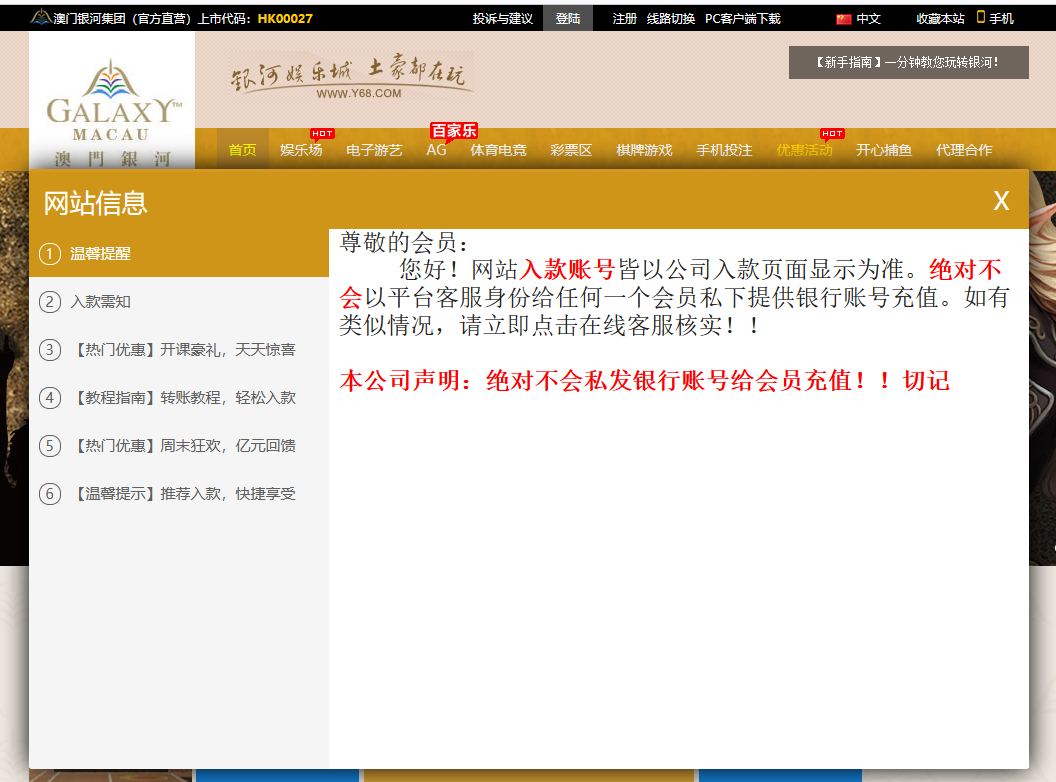Image resolution: width=1056 pixels, height=782 pixels.
Task: Select 入款需知 sidebar item
Action: point(178,302)
